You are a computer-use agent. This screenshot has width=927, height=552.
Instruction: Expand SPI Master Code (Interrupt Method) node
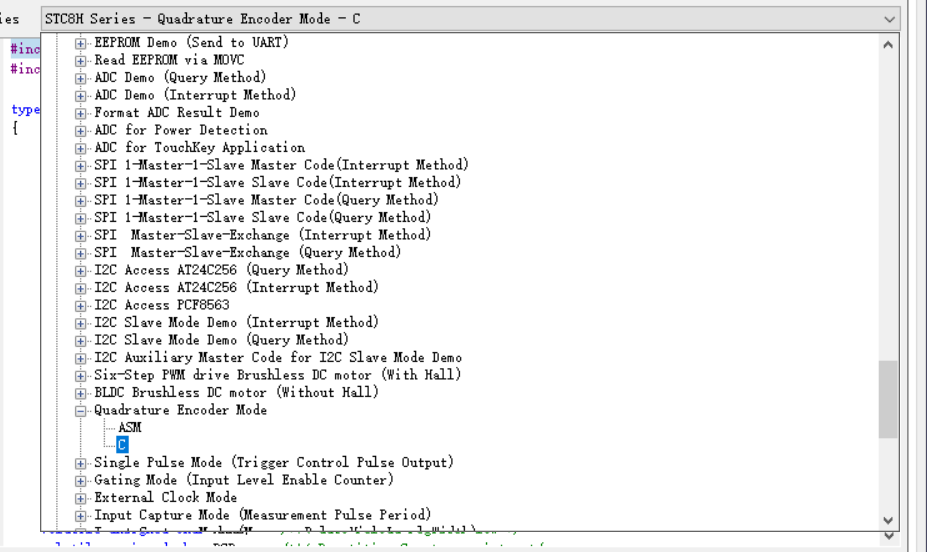(80, 166)
